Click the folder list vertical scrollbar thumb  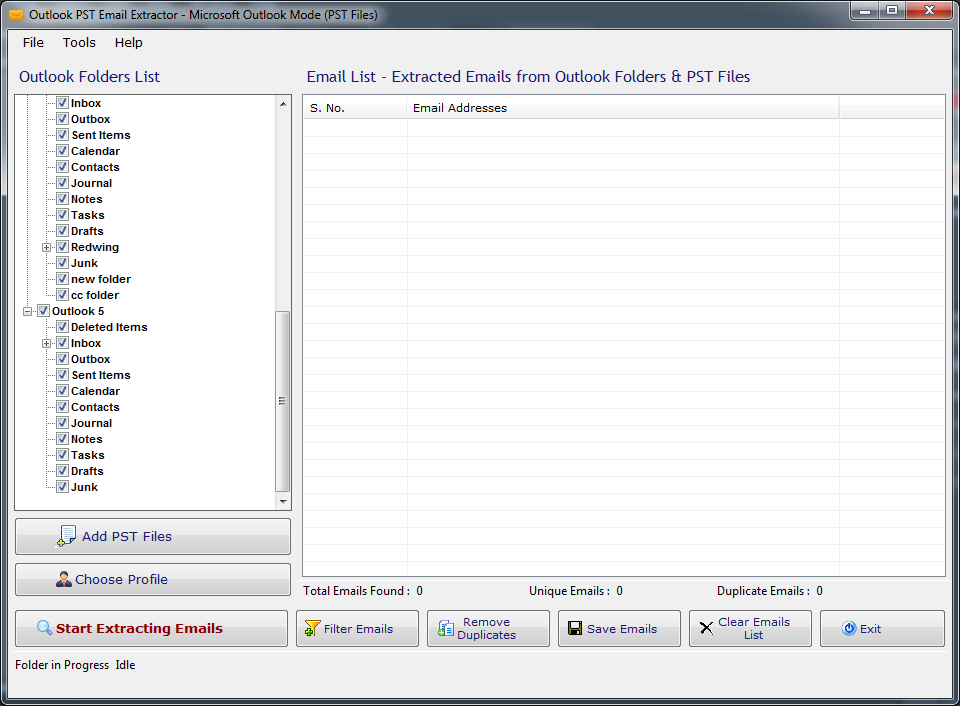283,401
